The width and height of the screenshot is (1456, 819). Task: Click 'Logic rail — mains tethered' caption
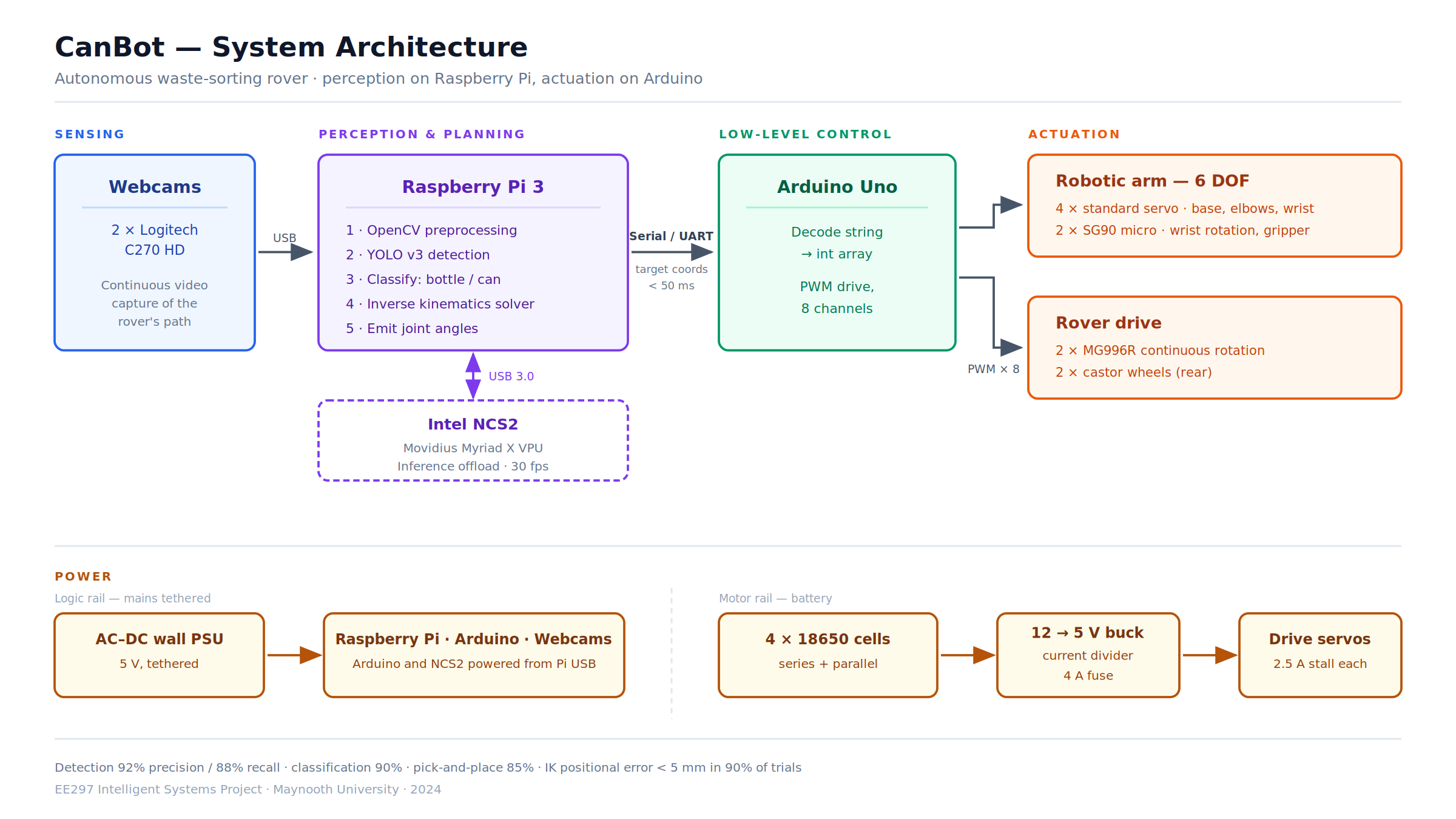point(133,598)
